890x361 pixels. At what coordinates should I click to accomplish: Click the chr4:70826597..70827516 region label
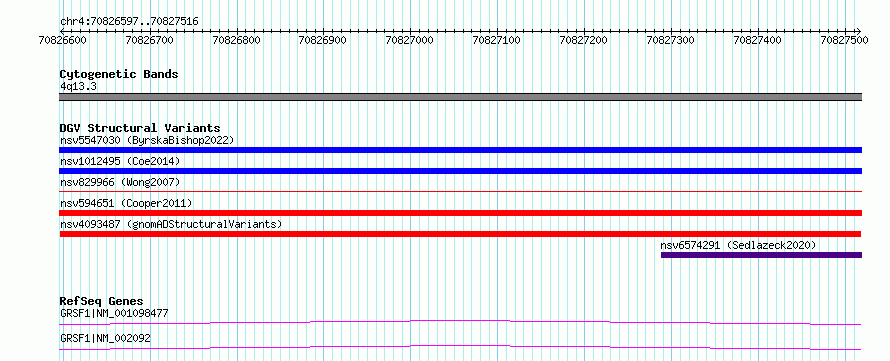coord(129,22)
